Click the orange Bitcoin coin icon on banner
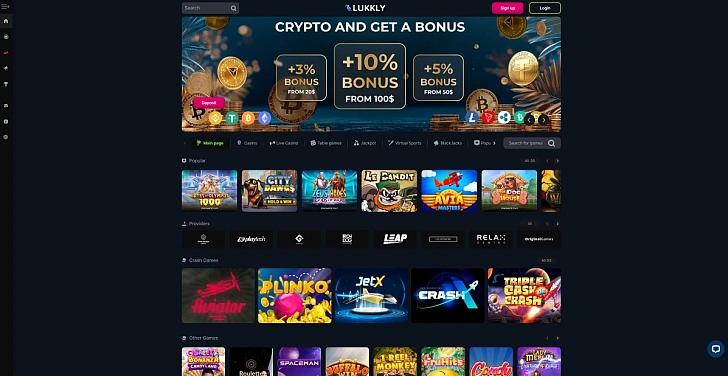 pos(248,118)
